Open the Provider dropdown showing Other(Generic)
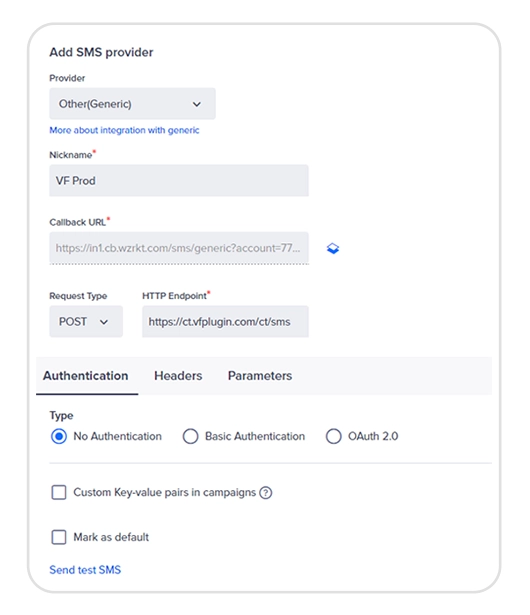530x615 pixels. pos(132,104)
